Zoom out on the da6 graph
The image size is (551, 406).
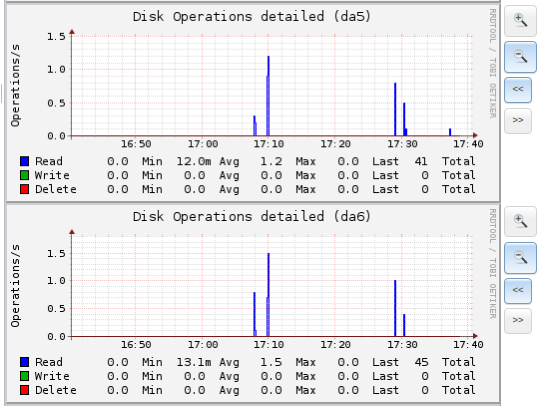(520, 258)
